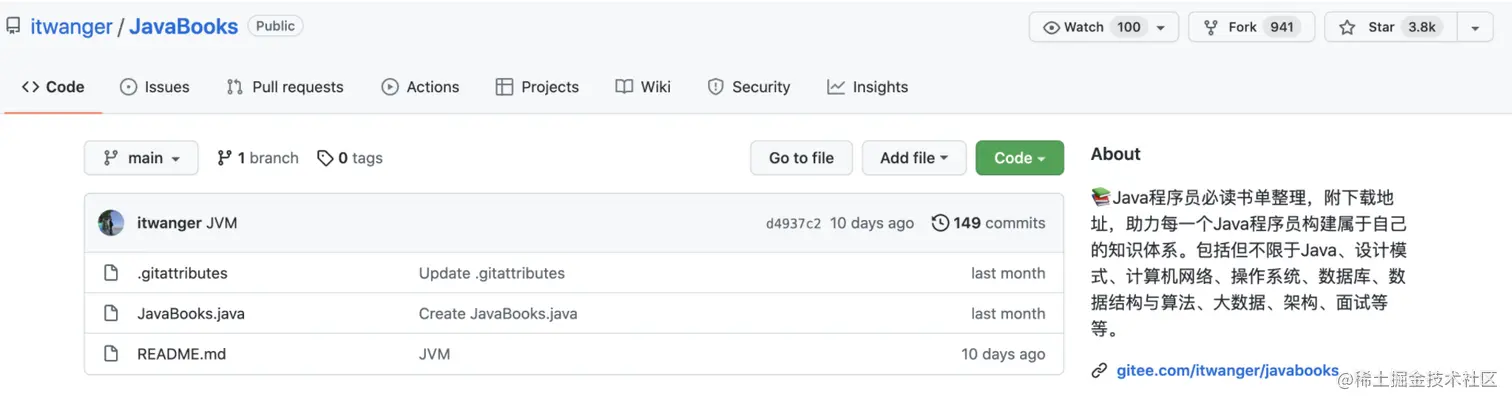
Task: Open the gitee.com/itwanger/javabooks link
Action: pyautogui.click(x=1227, y=371)
